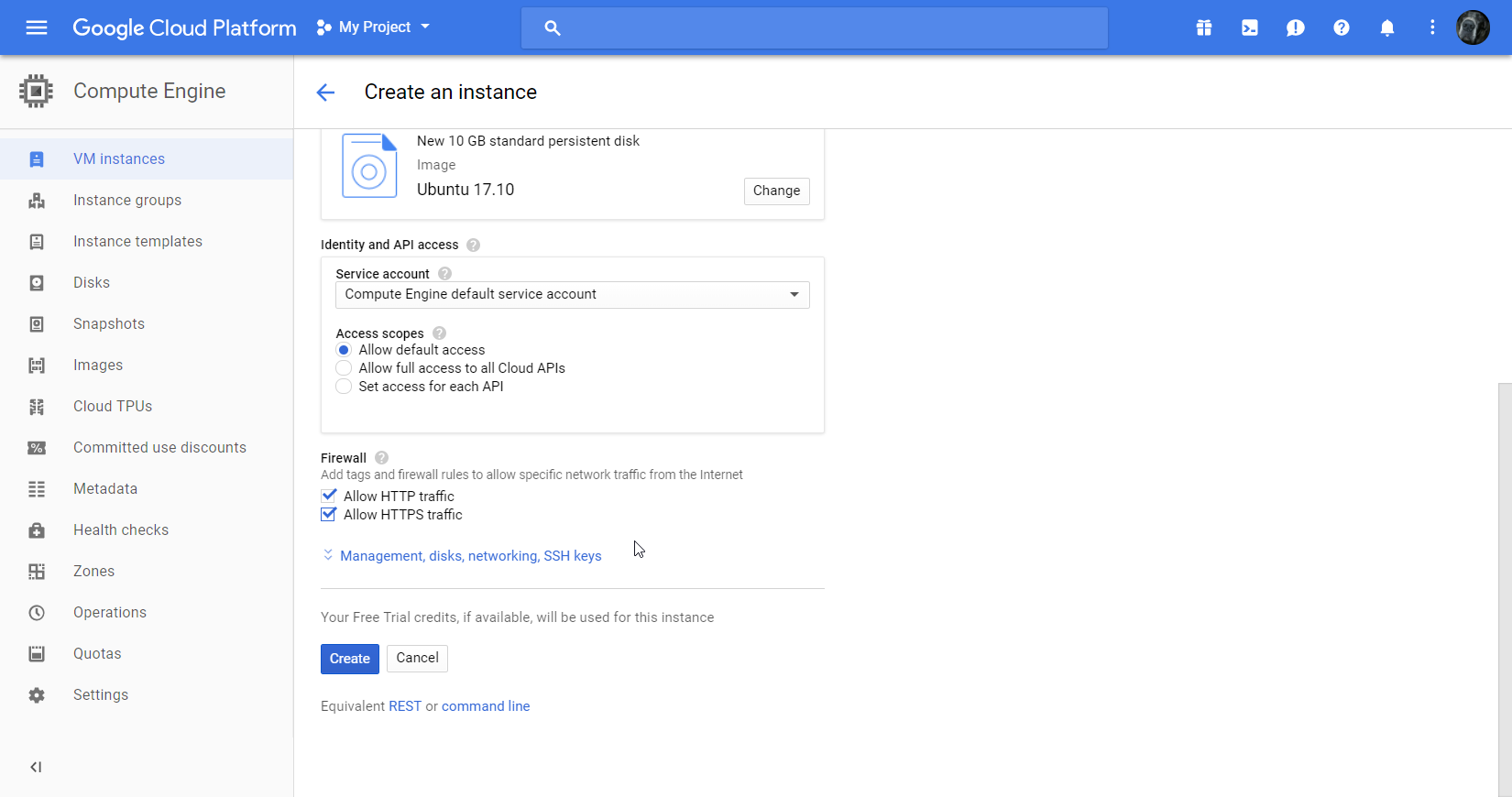Screen dimensions: 1512x797
Task: Open the user account avatar
Action: click(x=1474, y=27)
